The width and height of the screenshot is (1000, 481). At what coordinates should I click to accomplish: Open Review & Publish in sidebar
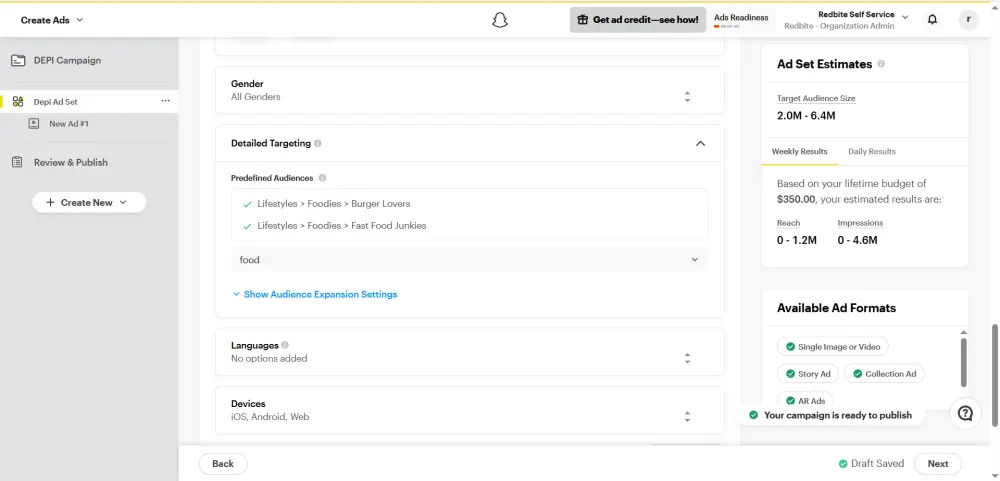70,162
